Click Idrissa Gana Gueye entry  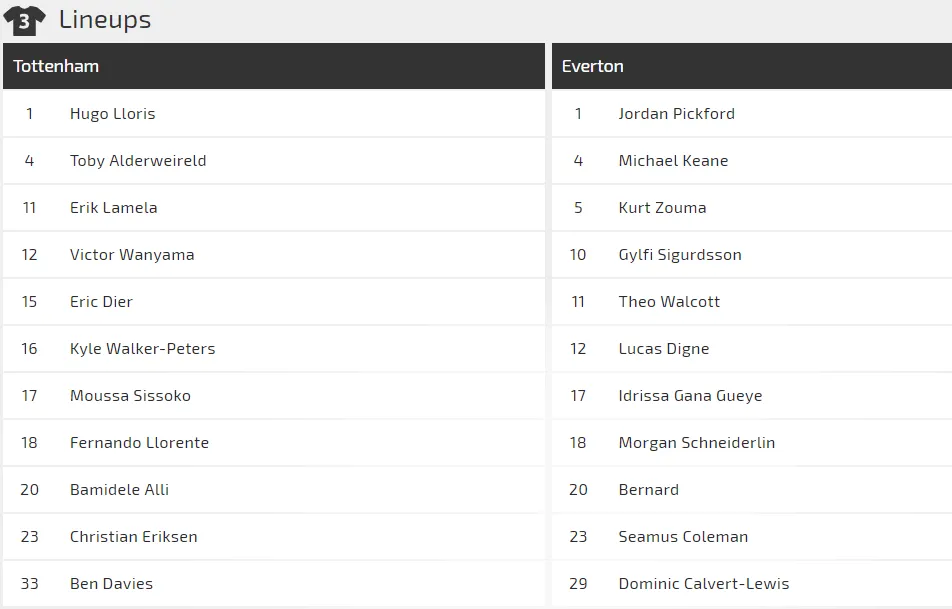click(x=690, y=396)
